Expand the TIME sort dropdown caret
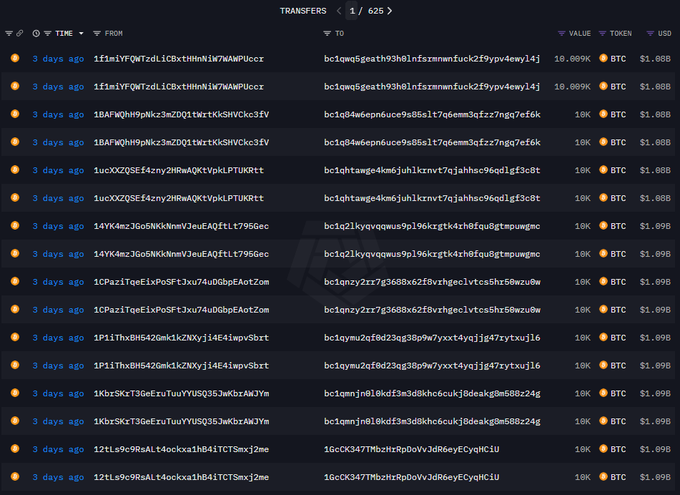The image size is (680, 495). 81,33
